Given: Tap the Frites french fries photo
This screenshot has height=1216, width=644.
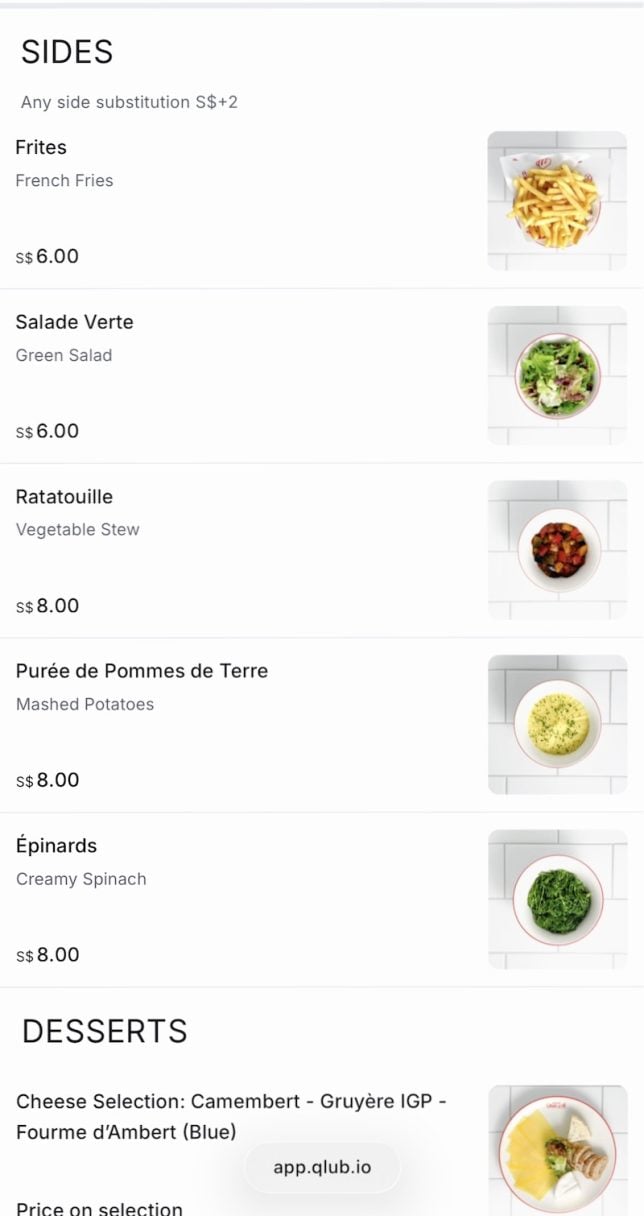Looking at the screenshot, I should (x=557, y=201).
